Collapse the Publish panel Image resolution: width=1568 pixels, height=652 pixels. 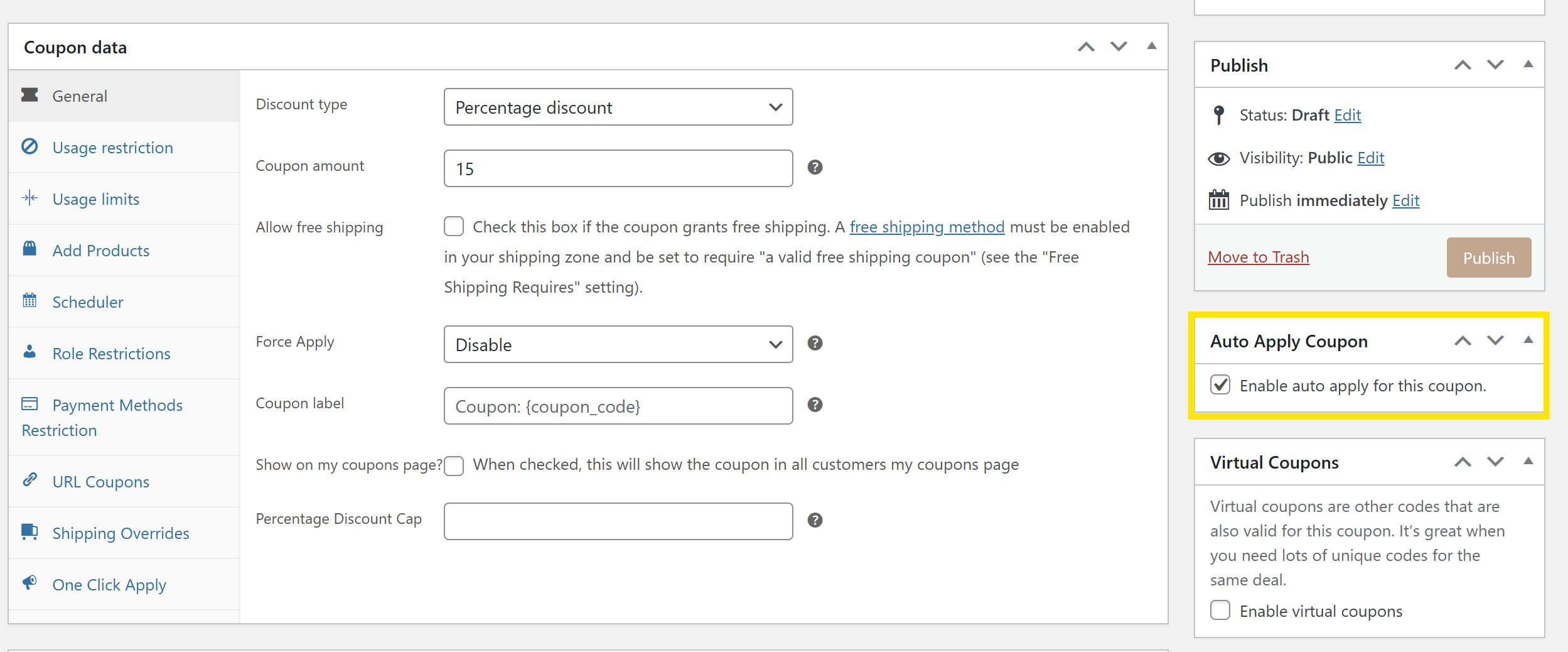click(x=1528, y=64)
